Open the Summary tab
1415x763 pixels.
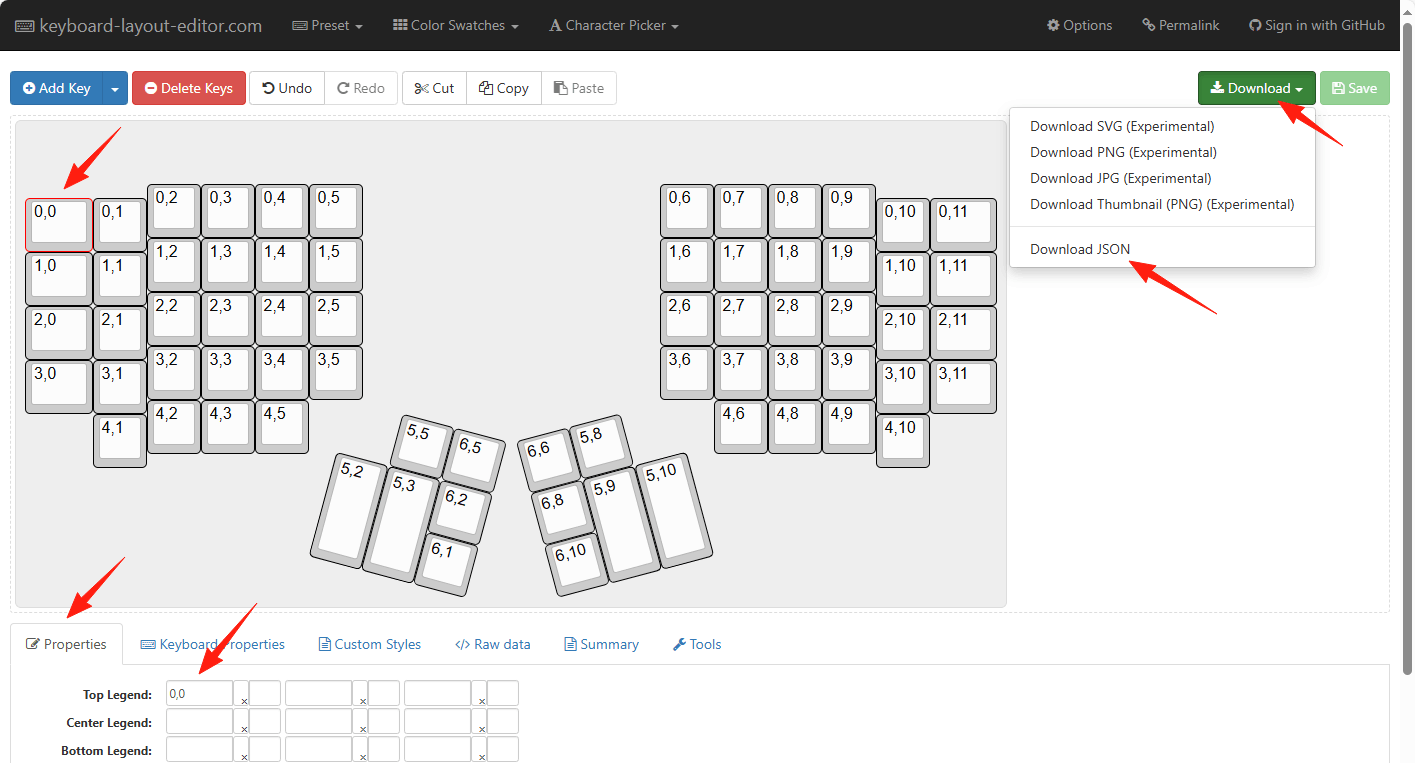coord(601,644)
